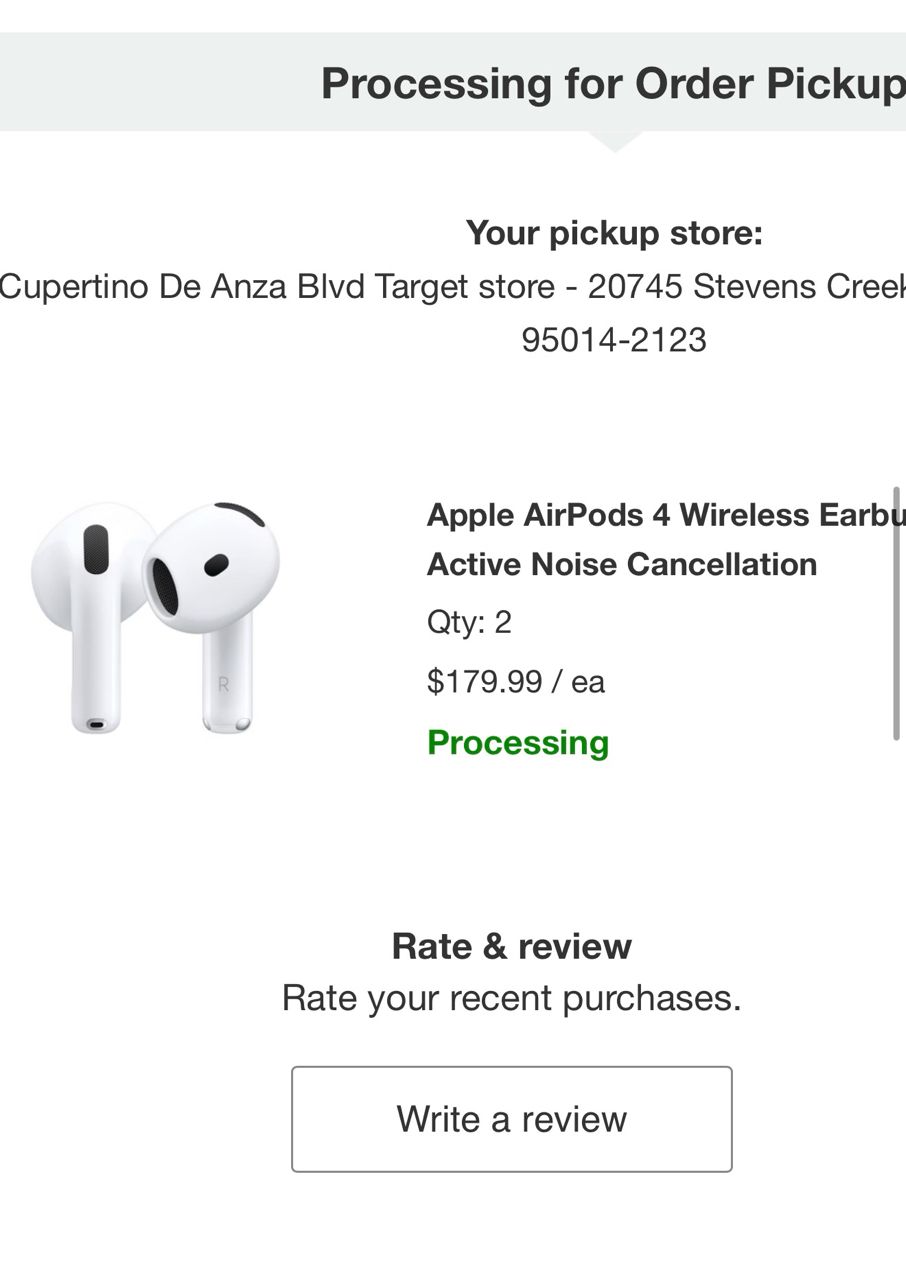Click the Rate & review heading
Screen dimensions: 906x1280
coord(511,946)
